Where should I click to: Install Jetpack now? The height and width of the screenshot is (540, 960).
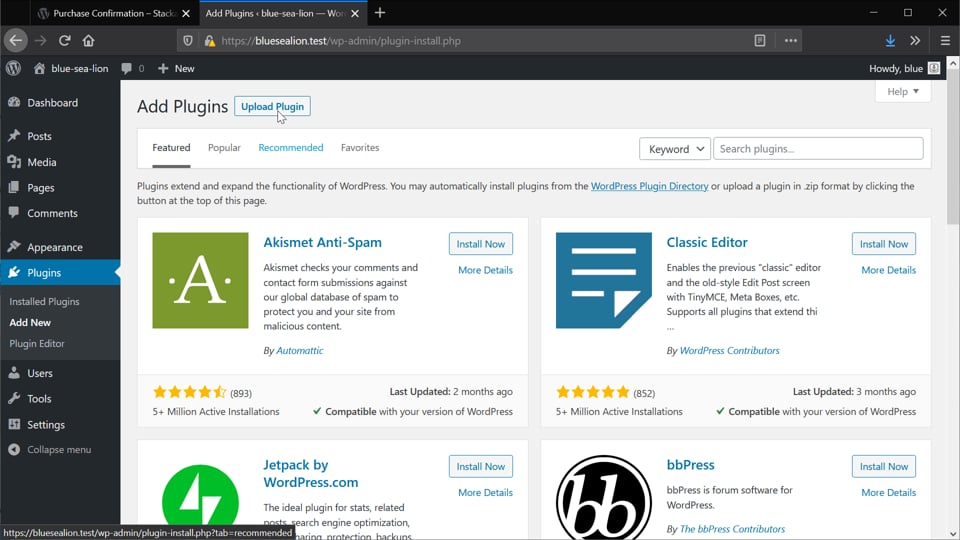(481, 467)
